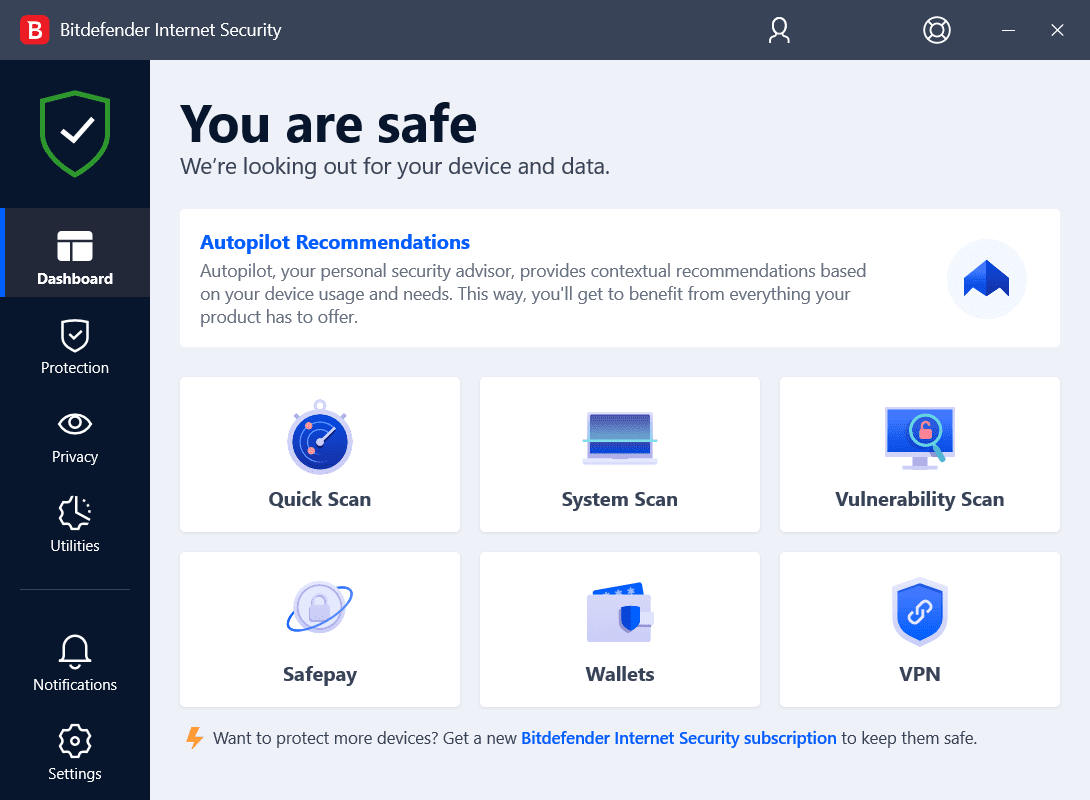This screenshot has width=1090, height=800.
Task: Open the user account profile icon
Action: (779, 30)
